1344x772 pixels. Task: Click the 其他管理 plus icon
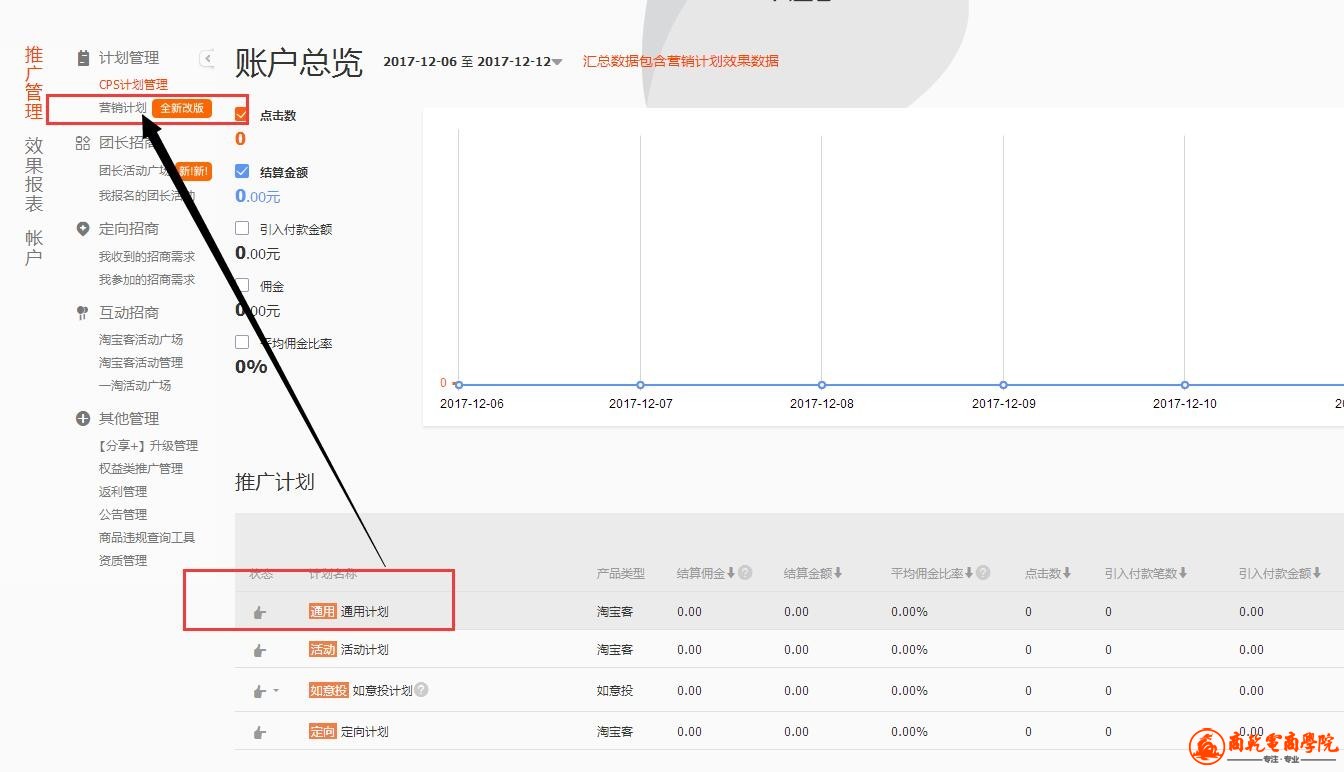[x=83, y=419]
